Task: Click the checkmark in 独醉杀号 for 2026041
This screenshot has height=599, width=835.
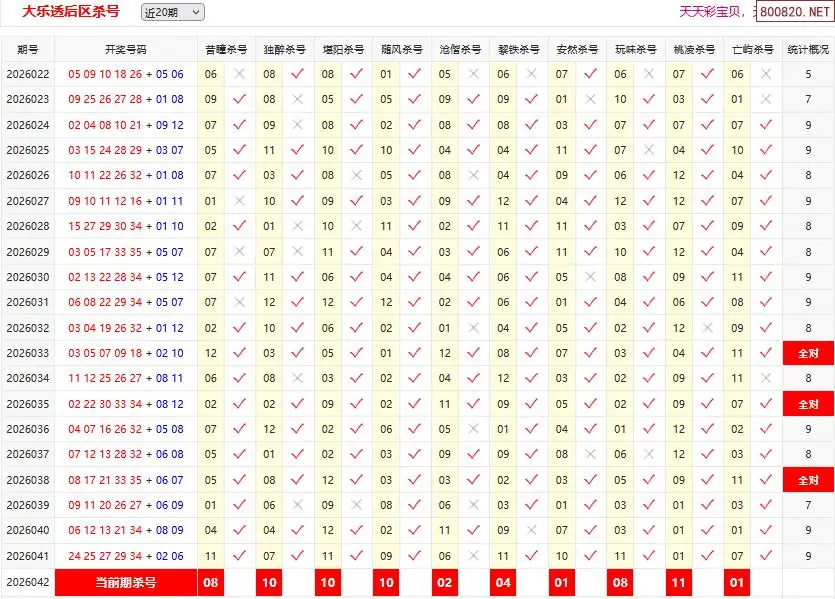Action: click(297, 556)
